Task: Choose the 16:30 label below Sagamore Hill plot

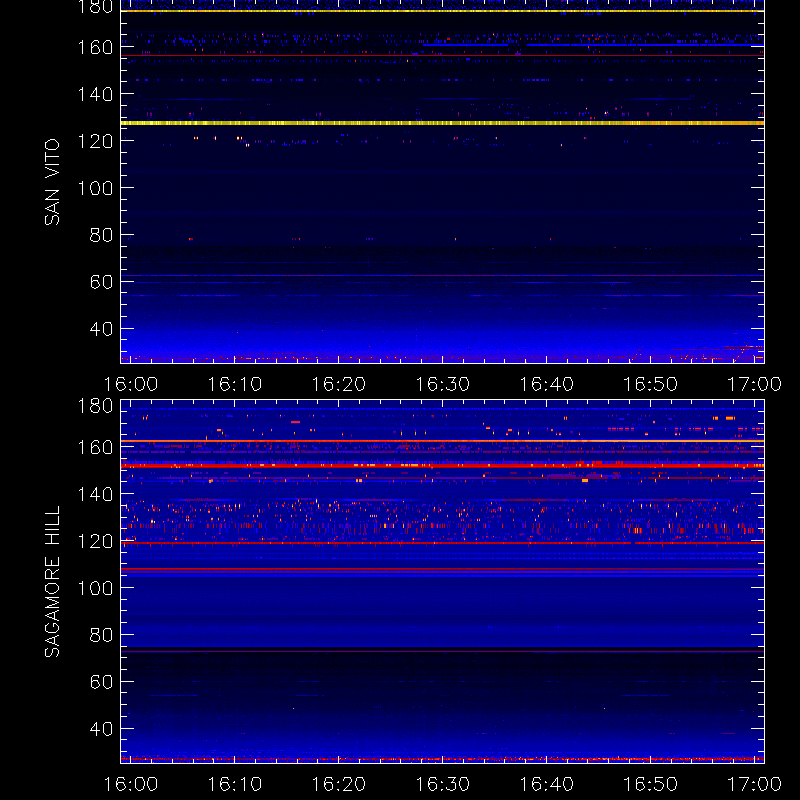Action: (x=442, y=784)
